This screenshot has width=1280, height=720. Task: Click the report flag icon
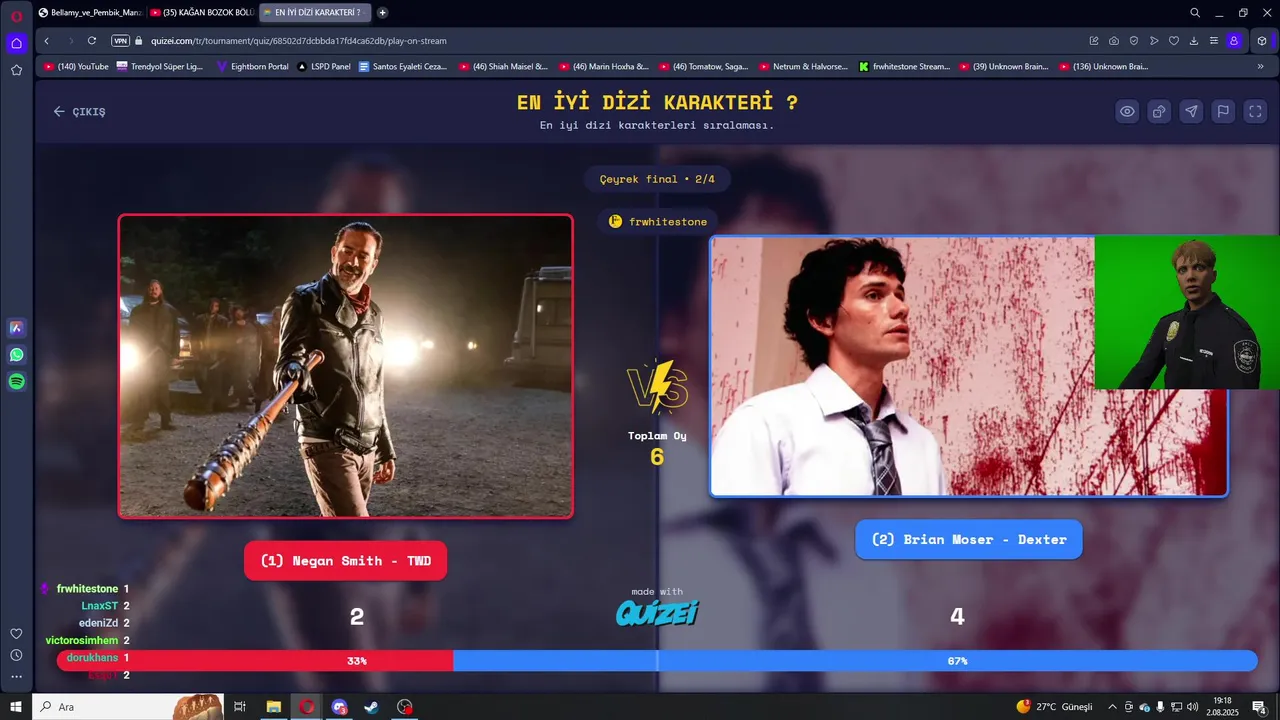(x=1223, y=111)
